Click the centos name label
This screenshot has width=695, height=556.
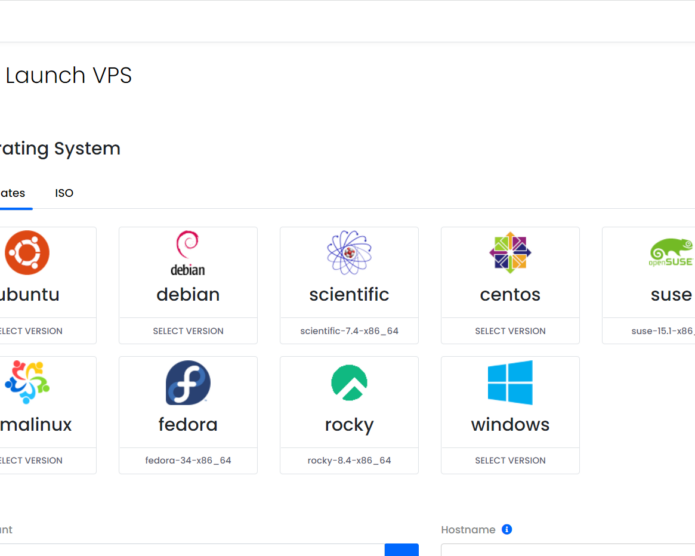click(x=510, y=295)
